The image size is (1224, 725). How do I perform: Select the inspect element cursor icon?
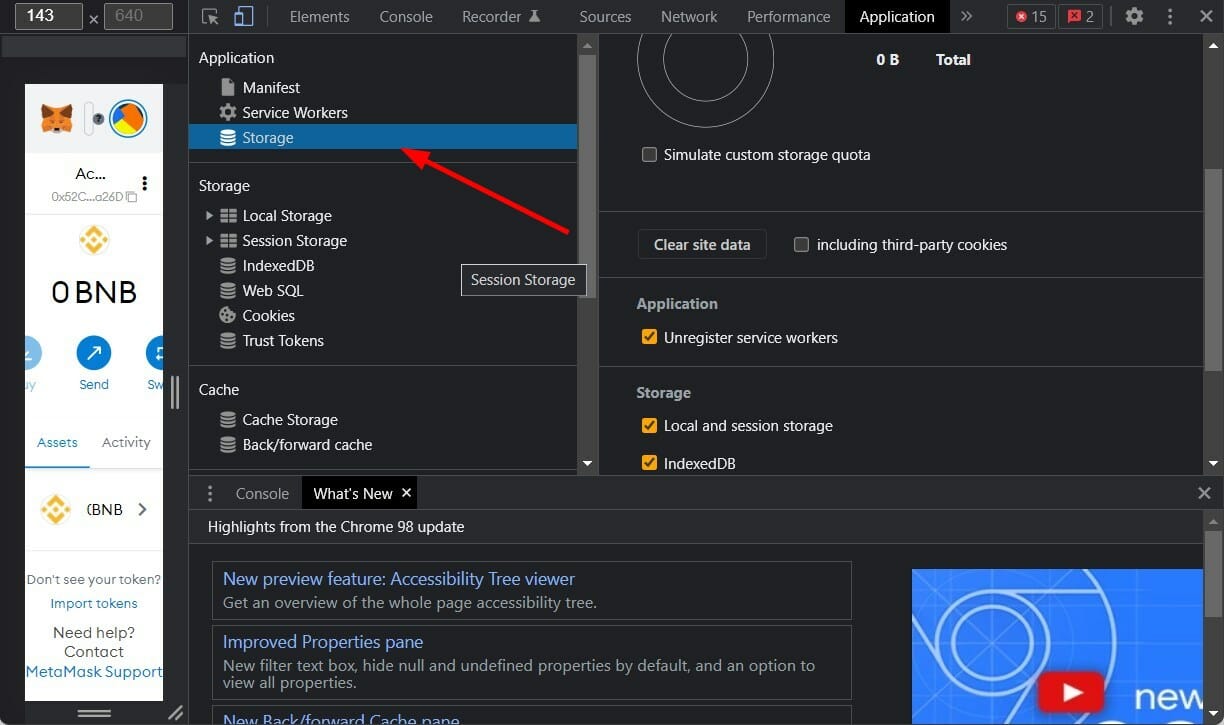(x=211, y=17)
